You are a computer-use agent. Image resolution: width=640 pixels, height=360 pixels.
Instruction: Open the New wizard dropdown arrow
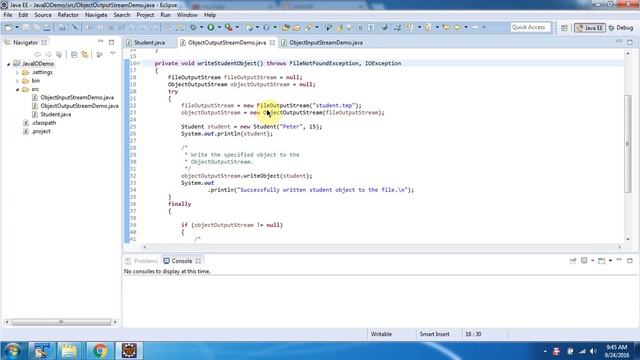coord(17,27)
